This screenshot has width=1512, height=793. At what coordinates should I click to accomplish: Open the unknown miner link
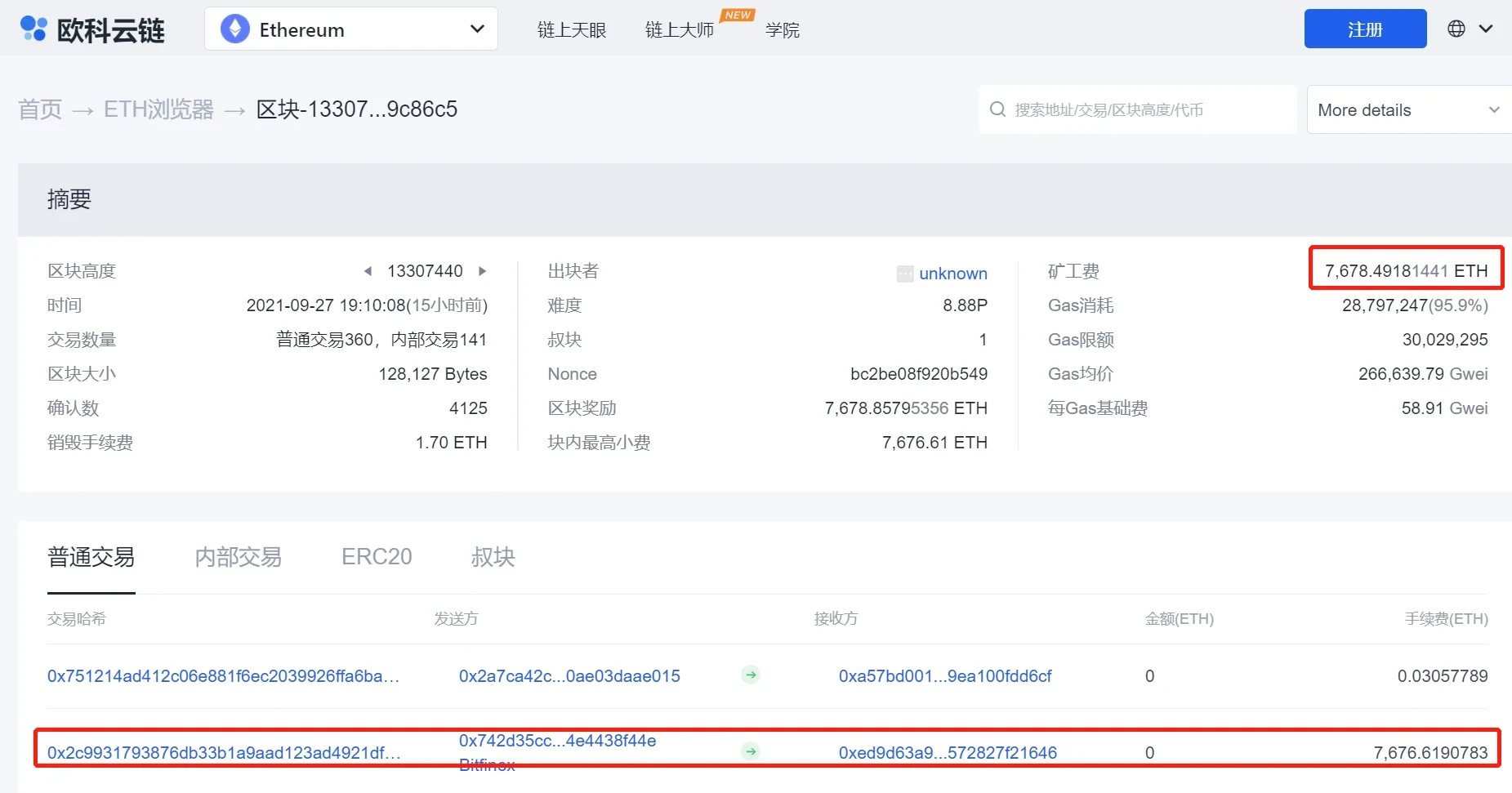pos(952,274)
